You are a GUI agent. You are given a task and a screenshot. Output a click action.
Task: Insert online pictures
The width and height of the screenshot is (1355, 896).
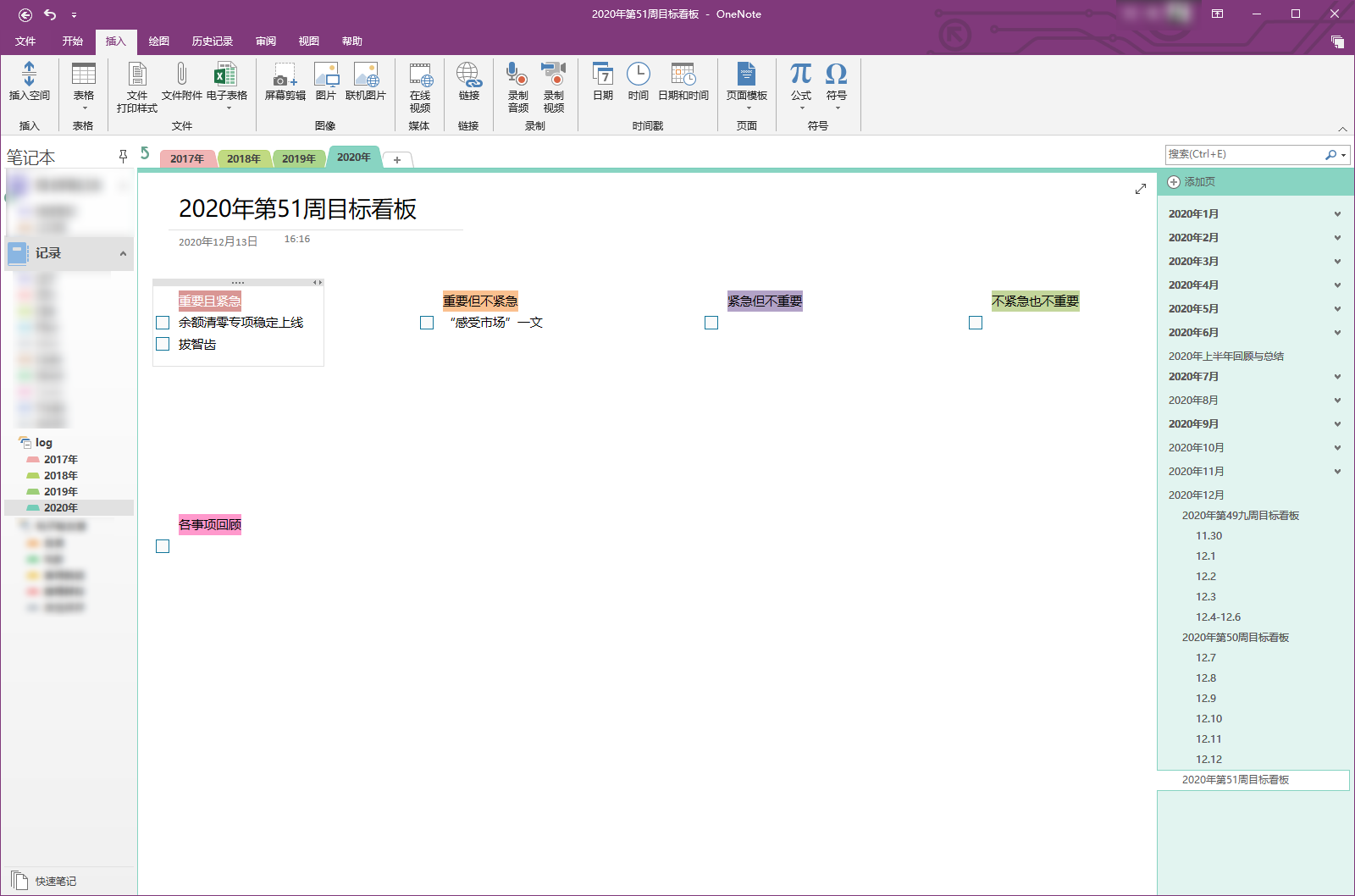point(366,82)
